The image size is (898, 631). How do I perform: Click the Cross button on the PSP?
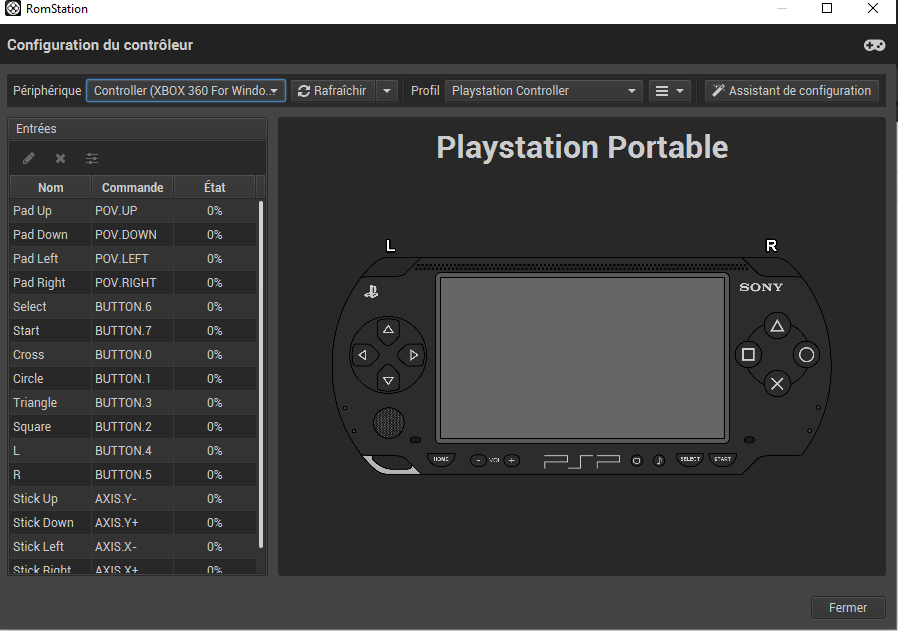tap(777, 383)
